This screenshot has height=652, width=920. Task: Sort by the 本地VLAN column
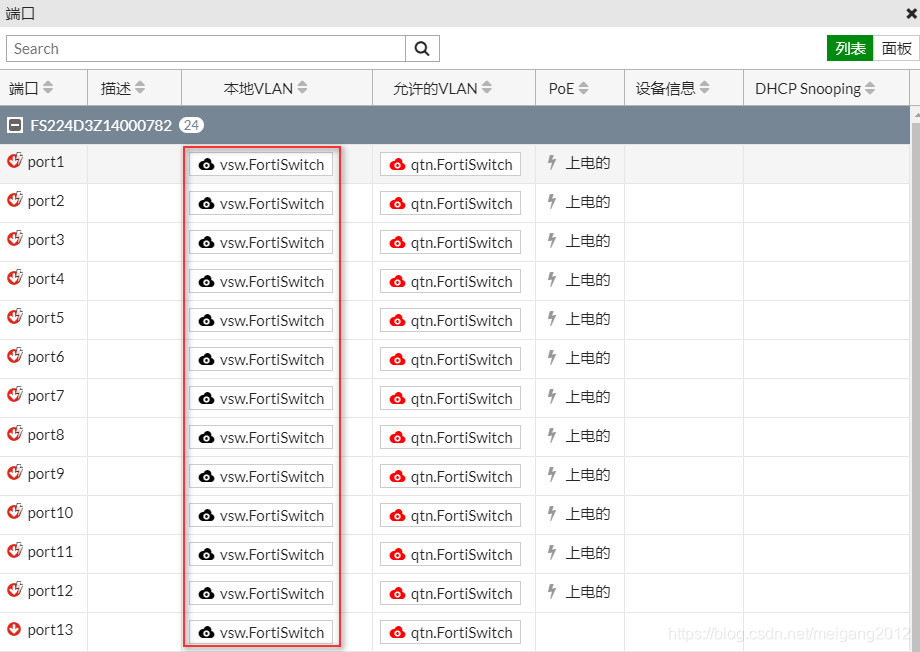(302, 88)
